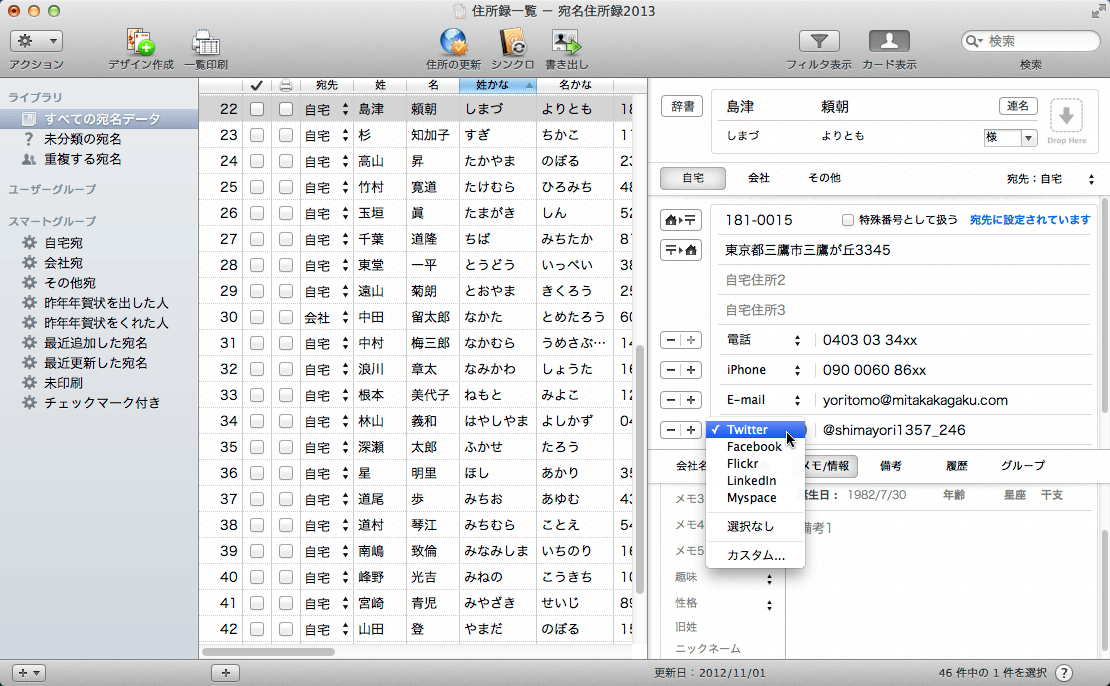Toggle the フィルタ表示 funnel button

tap(819, 41)
